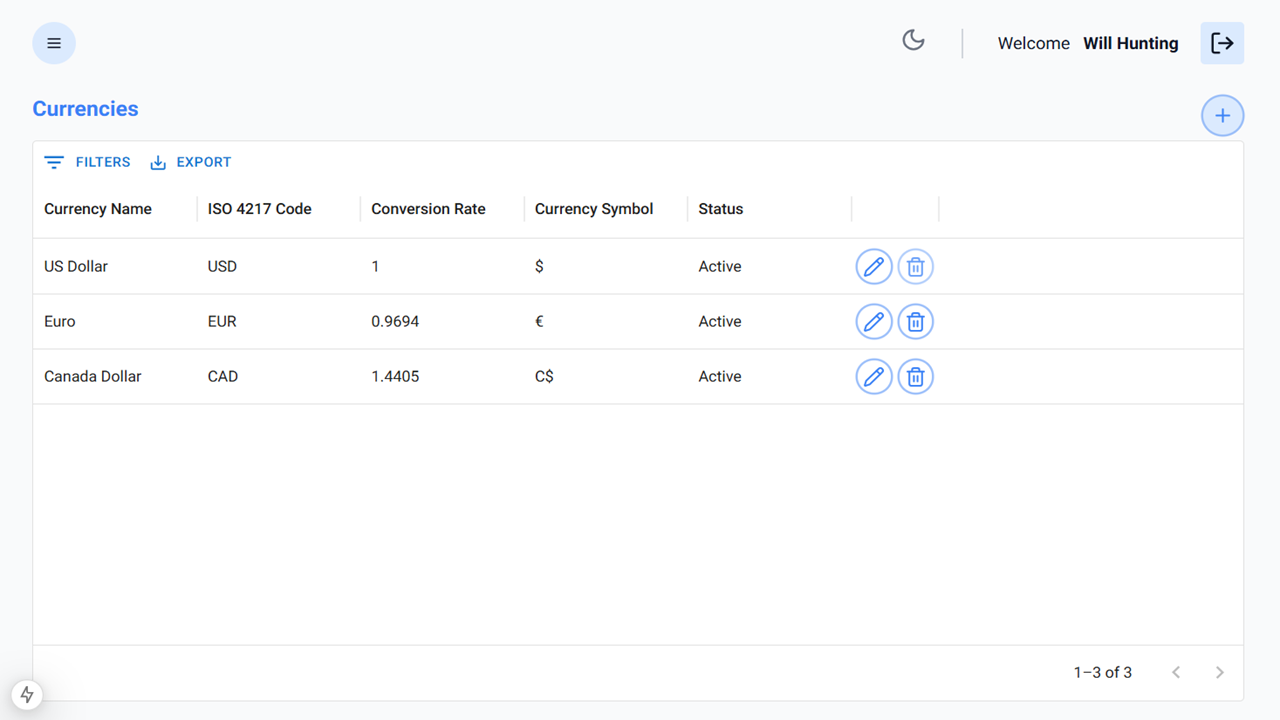Sort by the Currency Name column
The image size is (1280, 720).
coord(97,208)
